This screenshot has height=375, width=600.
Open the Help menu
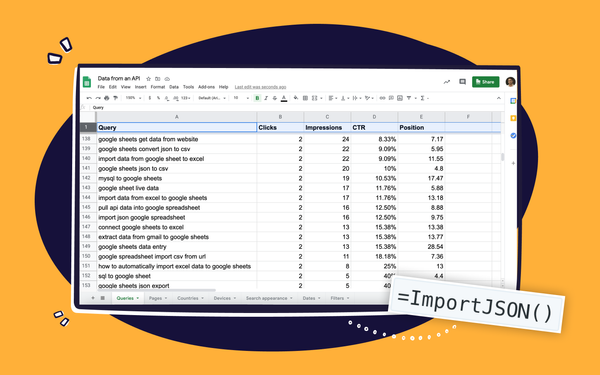point(223,87)
